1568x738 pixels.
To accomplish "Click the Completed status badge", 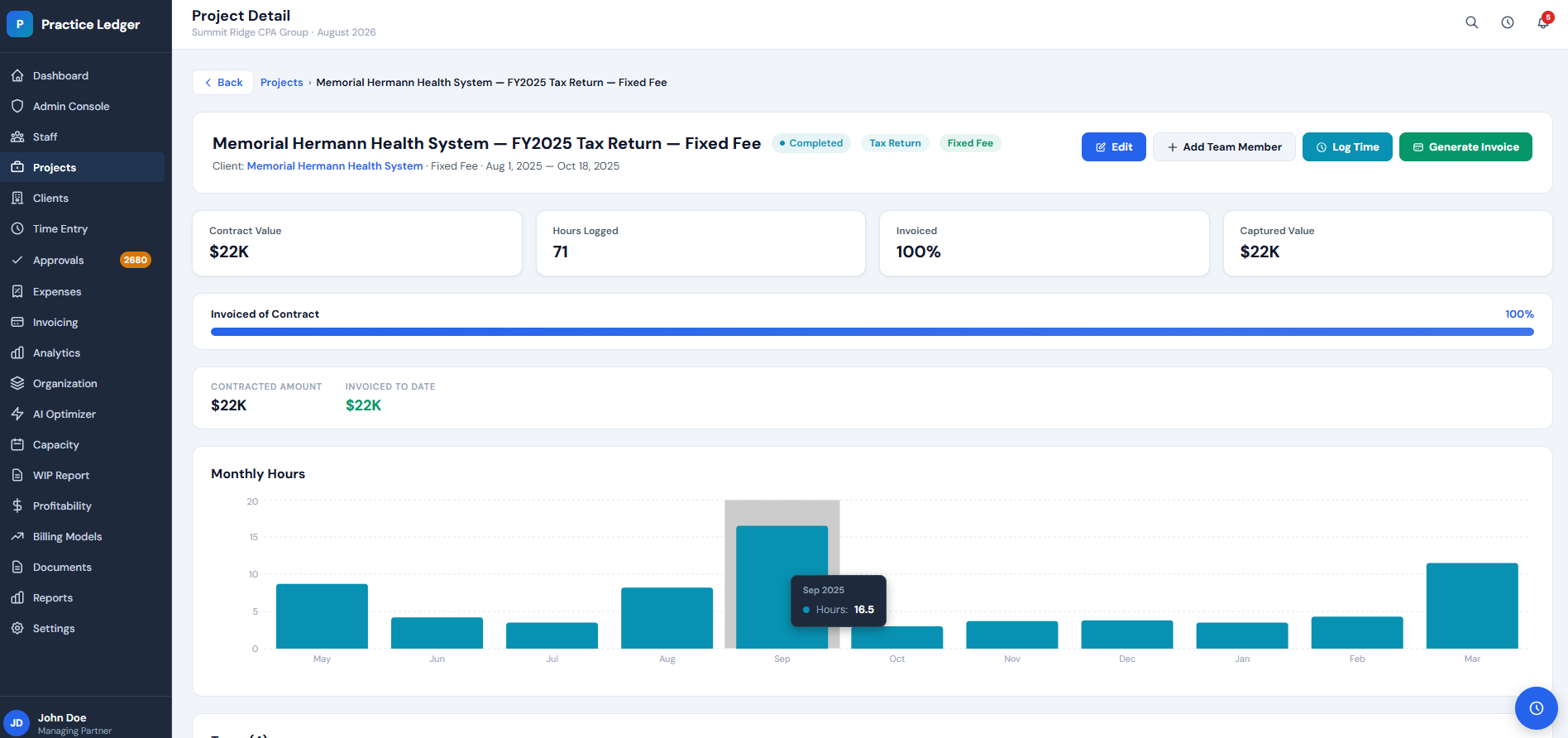I will pyautogui.click(x=810, y=143).
